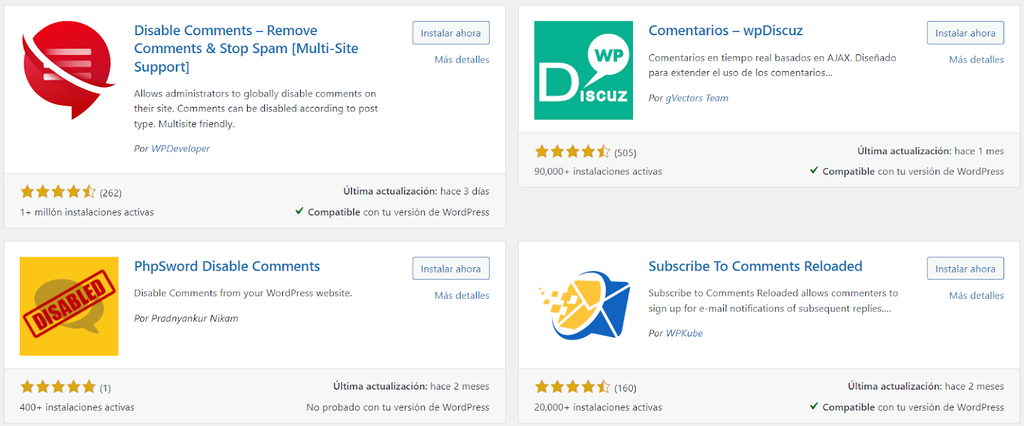Click the Subscribe To Comments Reloaded title
The width and height of the screenshot is (1024, 426).
[x=755, y=266]
